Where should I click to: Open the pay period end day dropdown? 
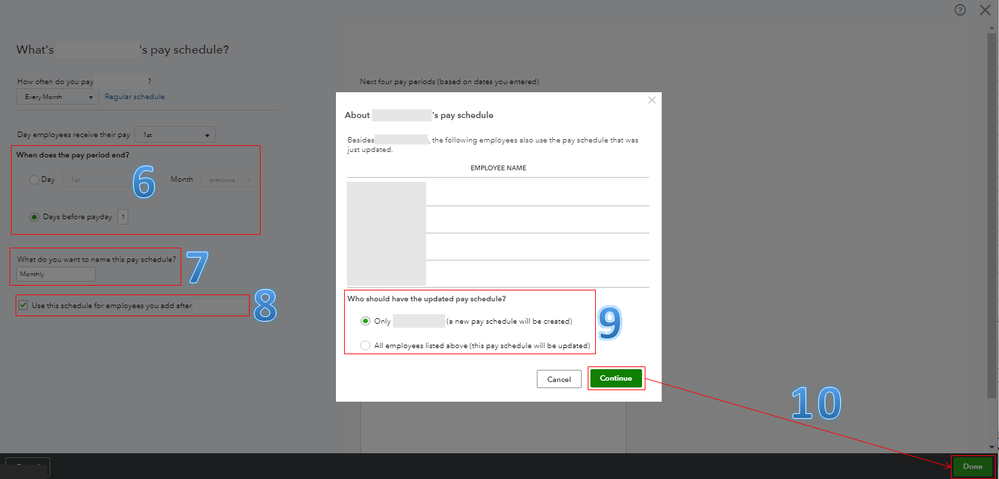tap(96, 180)
